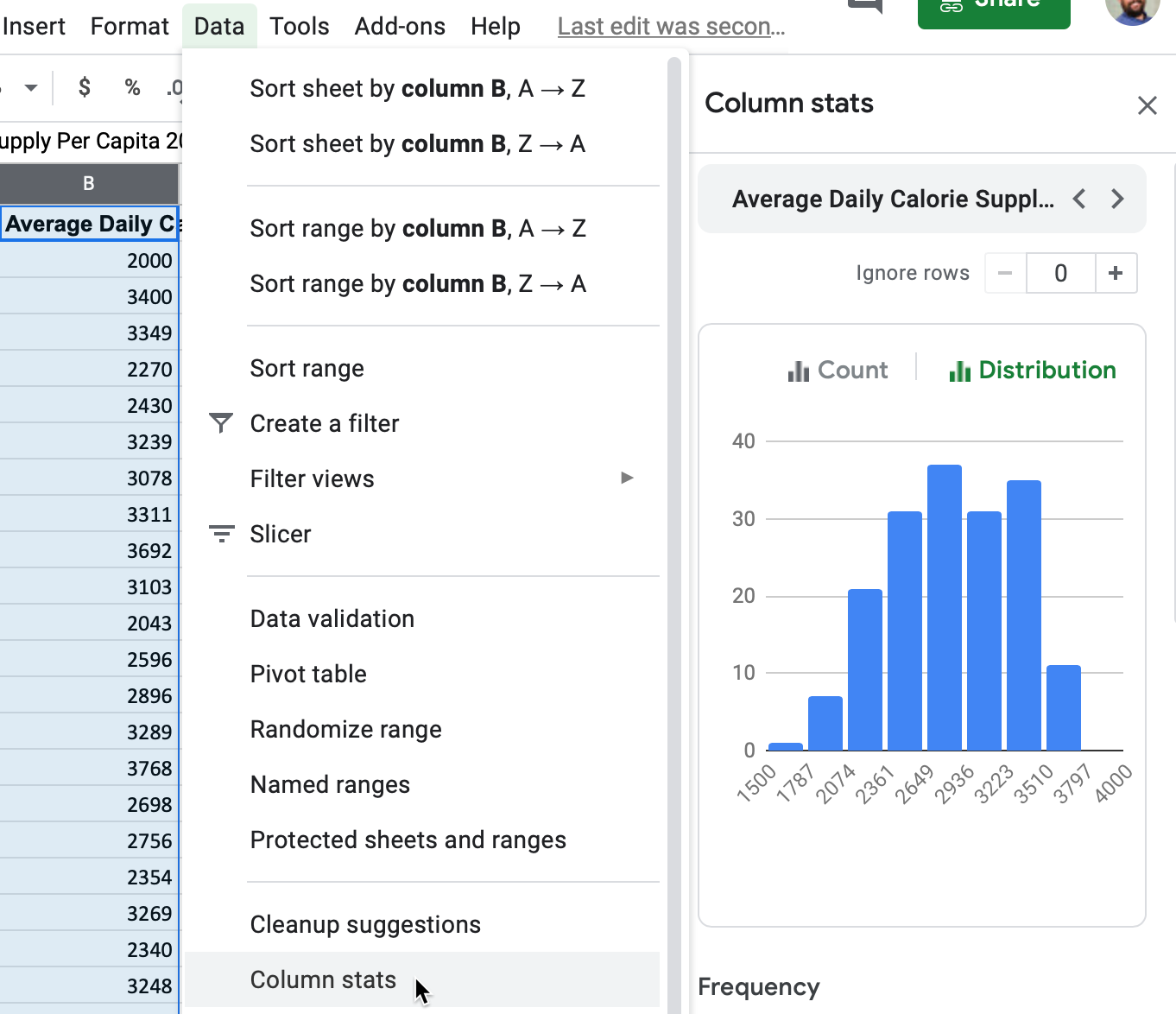Select cell with value 3248
1176x1014 pixels.
coord(89,986)
